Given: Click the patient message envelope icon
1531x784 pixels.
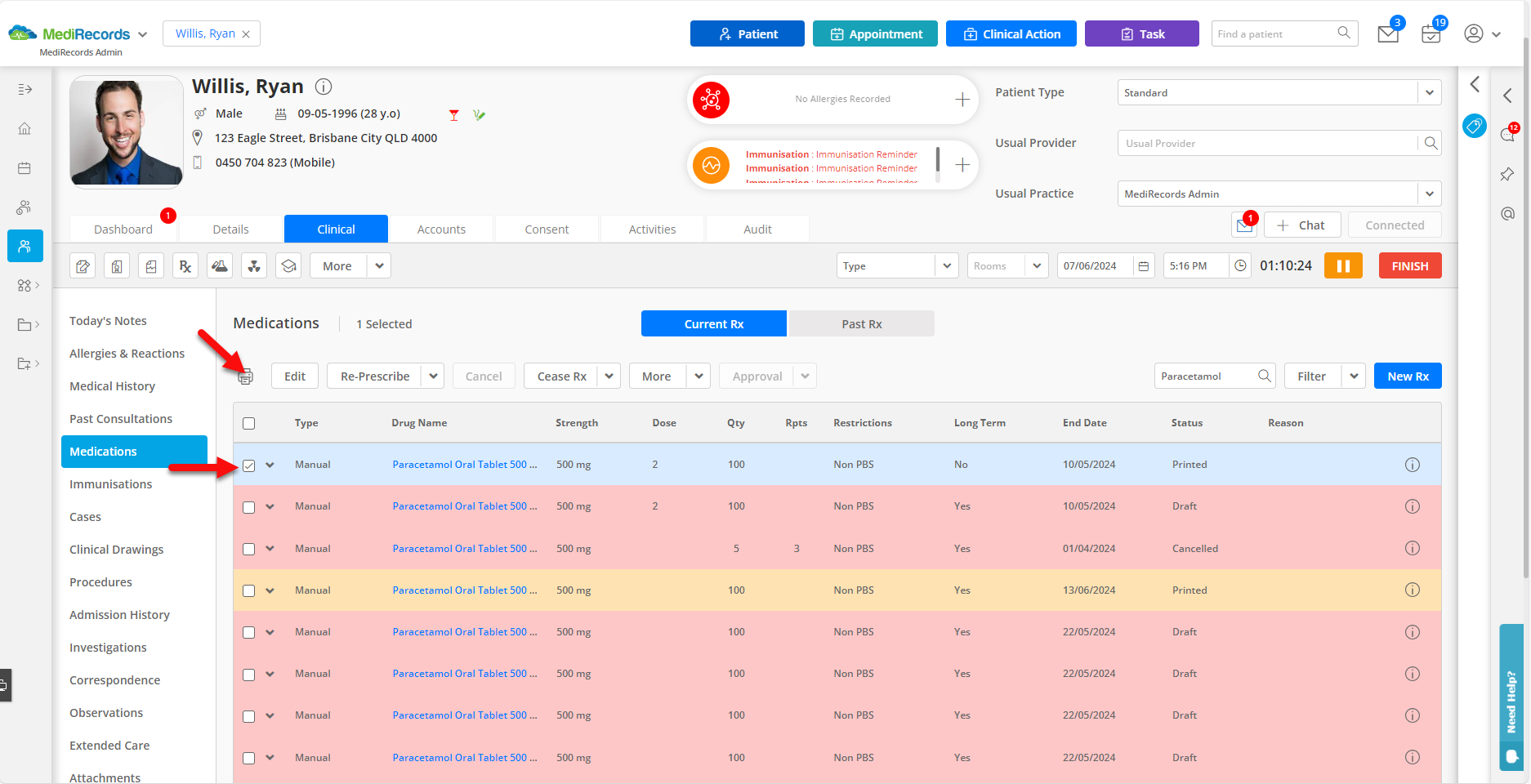Looking at the screenshot, I should click(x=1244, y=225).
